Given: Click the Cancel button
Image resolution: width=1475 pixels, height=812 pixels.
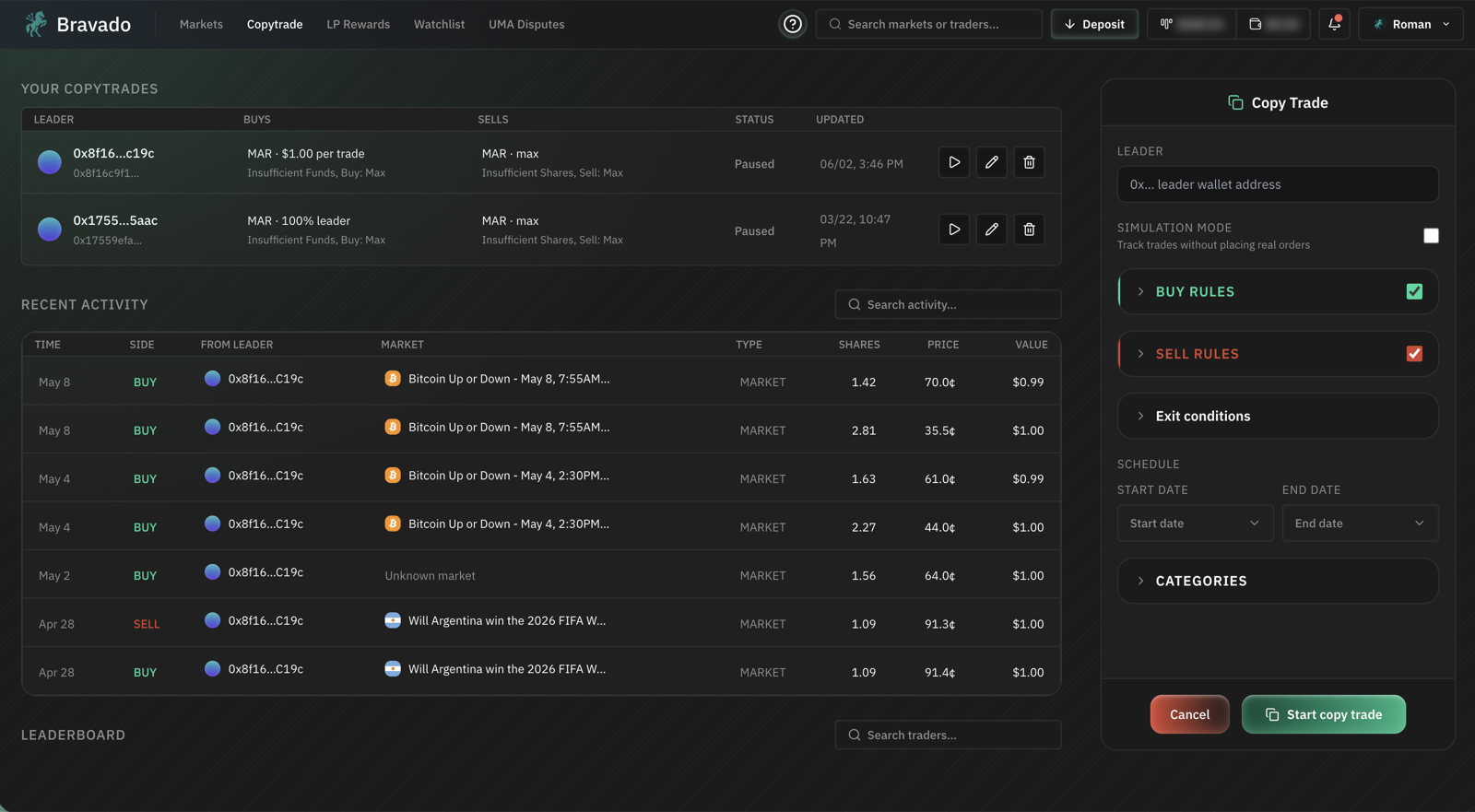Looking at the screenshot, I should [1189, 714].
